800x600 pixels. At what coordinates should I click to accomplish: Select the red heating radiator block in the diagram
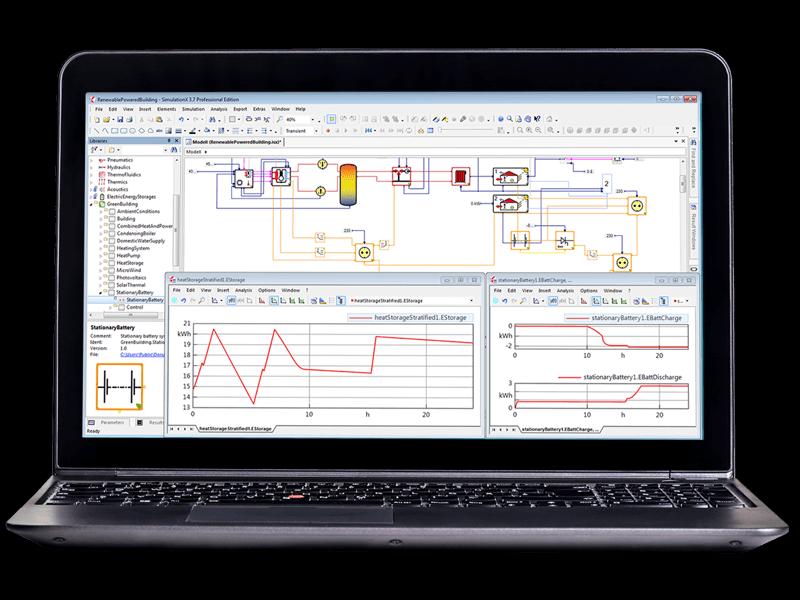pos(460,177)
